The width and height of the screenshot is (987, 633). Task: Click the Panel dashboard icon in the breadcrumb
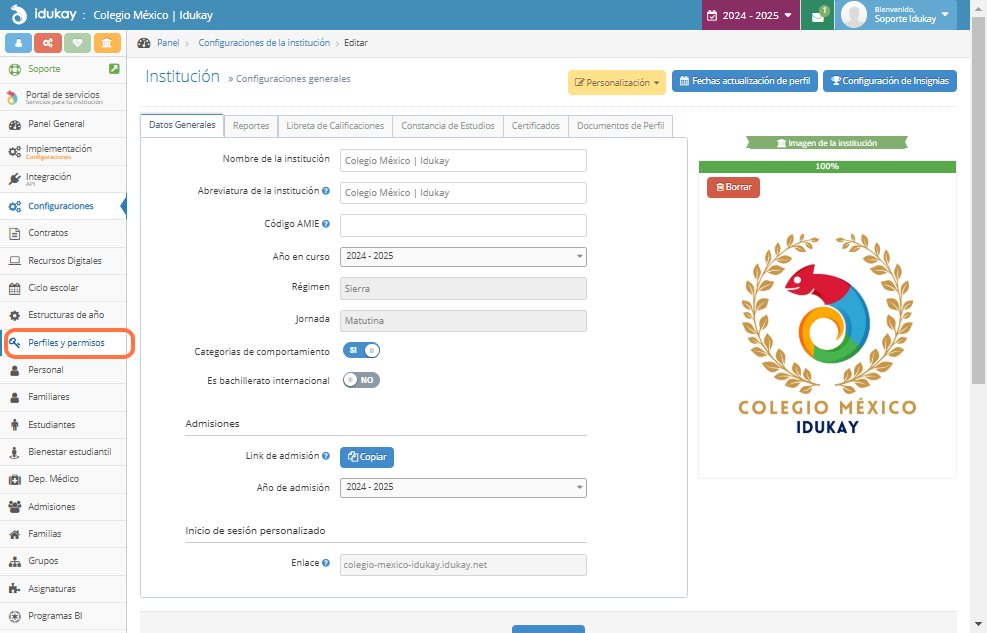144,43
